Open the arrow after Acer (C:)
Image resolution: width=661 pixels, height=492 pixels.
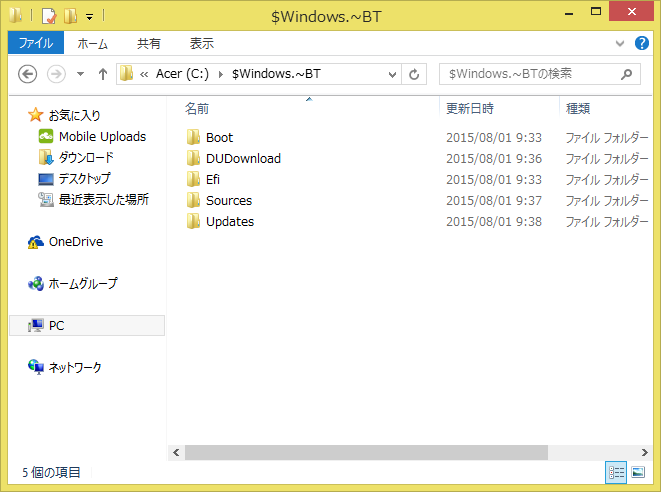220,75
